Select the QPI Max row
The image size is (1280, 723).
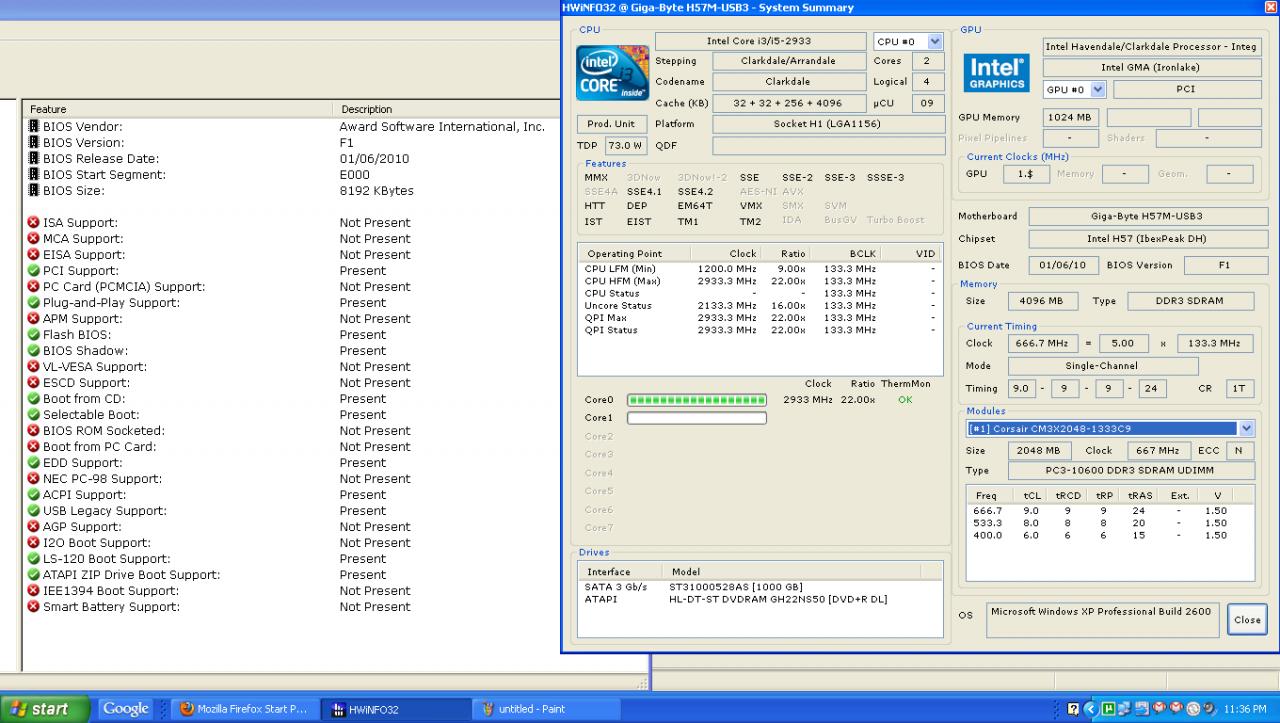[x=760, y=318]
